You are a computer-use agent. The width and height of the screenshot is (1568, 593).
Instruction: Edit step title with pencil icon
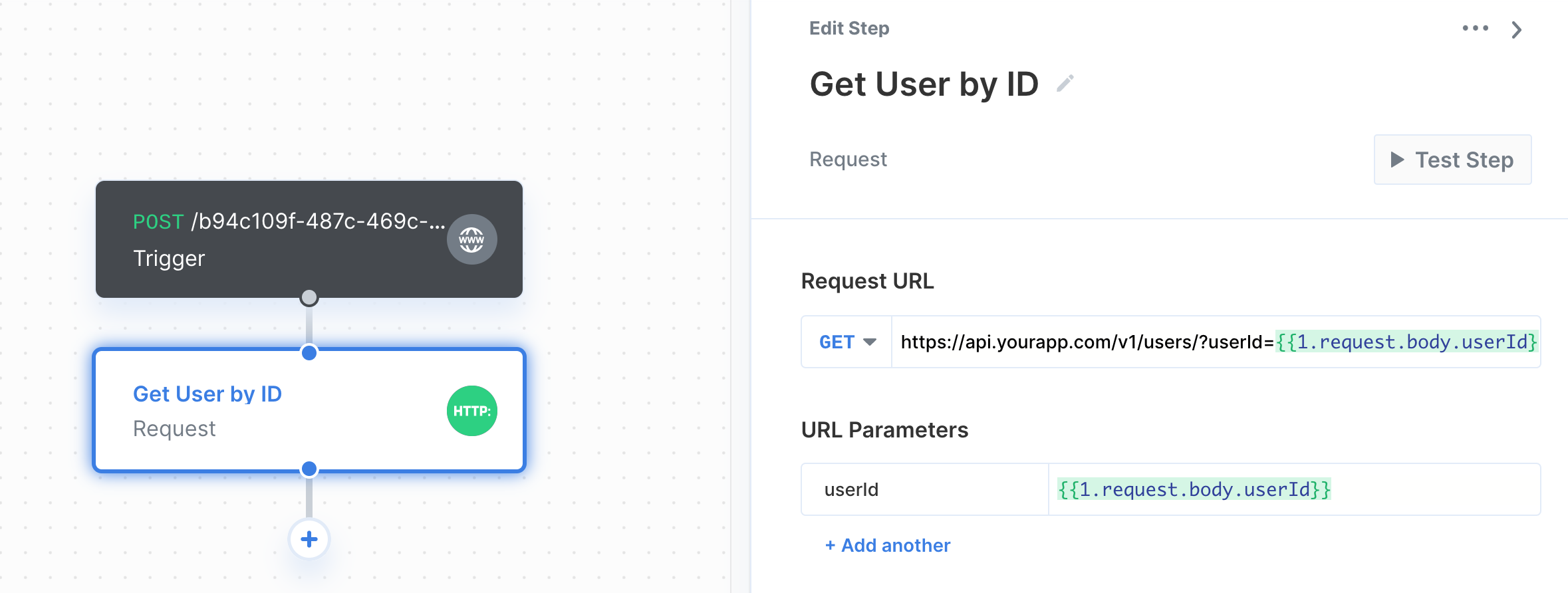click(1065, 84)
